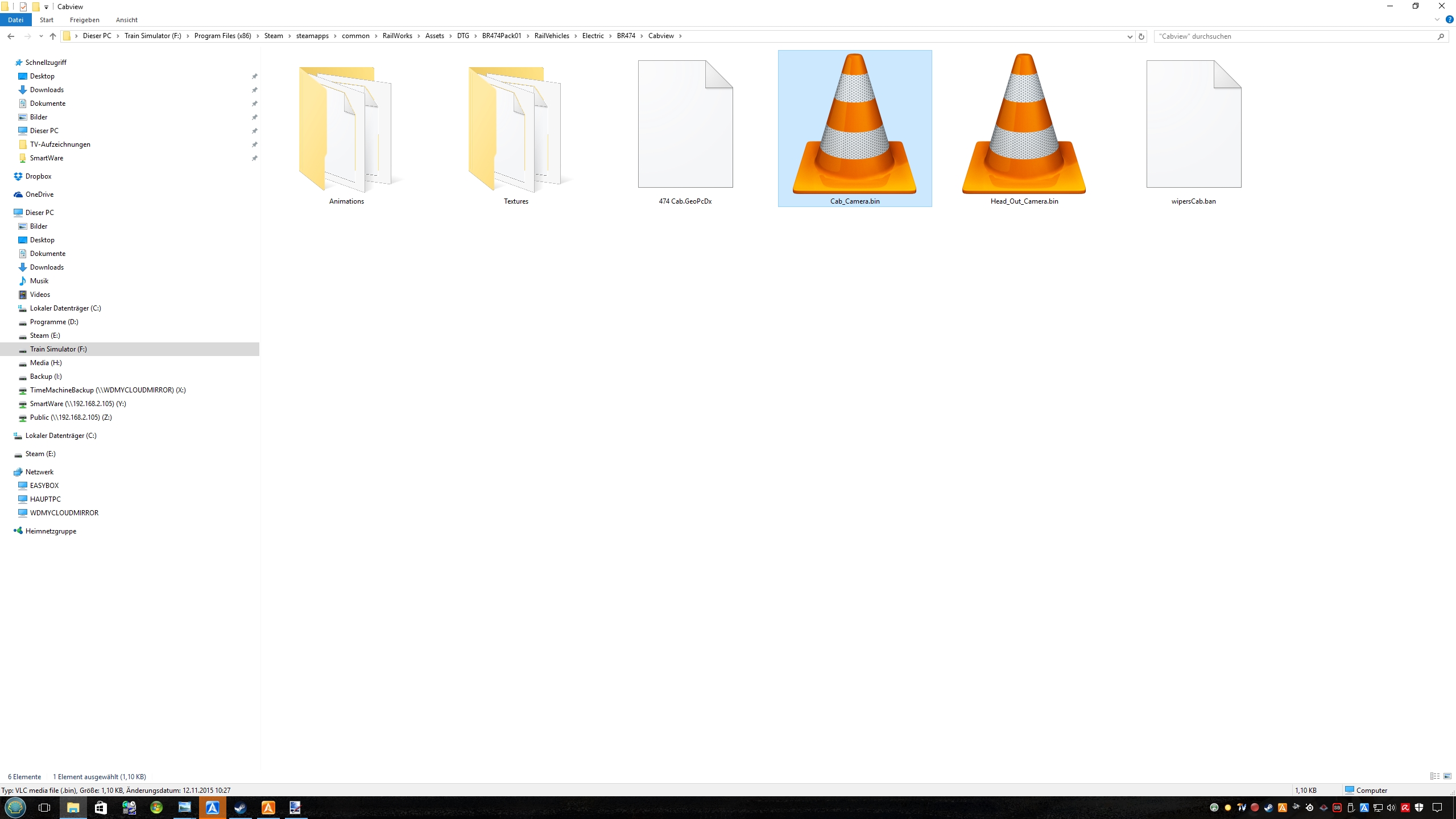Open the address bar history dropdown
1456x819 pixels.
[x=1130, y=36]
